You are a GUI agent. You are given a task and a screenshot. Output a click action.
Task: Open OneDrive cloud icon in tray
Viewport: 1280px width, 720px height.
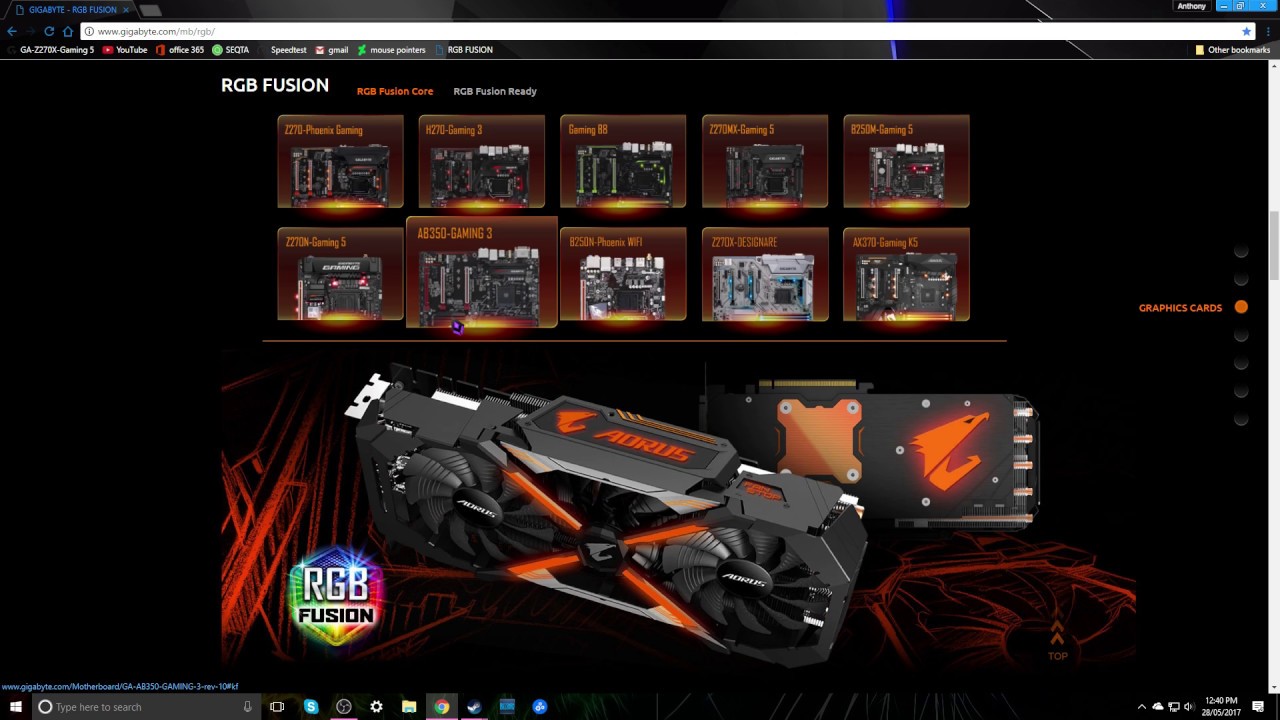(x=1158, y=706)
